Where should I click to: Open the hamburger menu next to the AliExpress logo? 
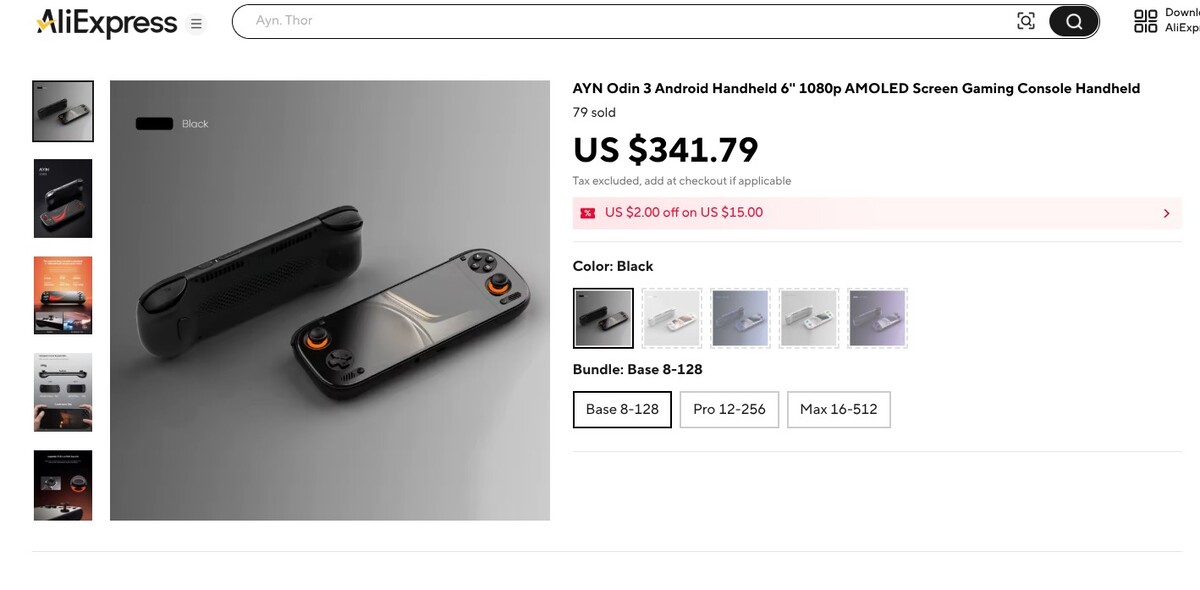pyautogui.click(x=196, y=22)
